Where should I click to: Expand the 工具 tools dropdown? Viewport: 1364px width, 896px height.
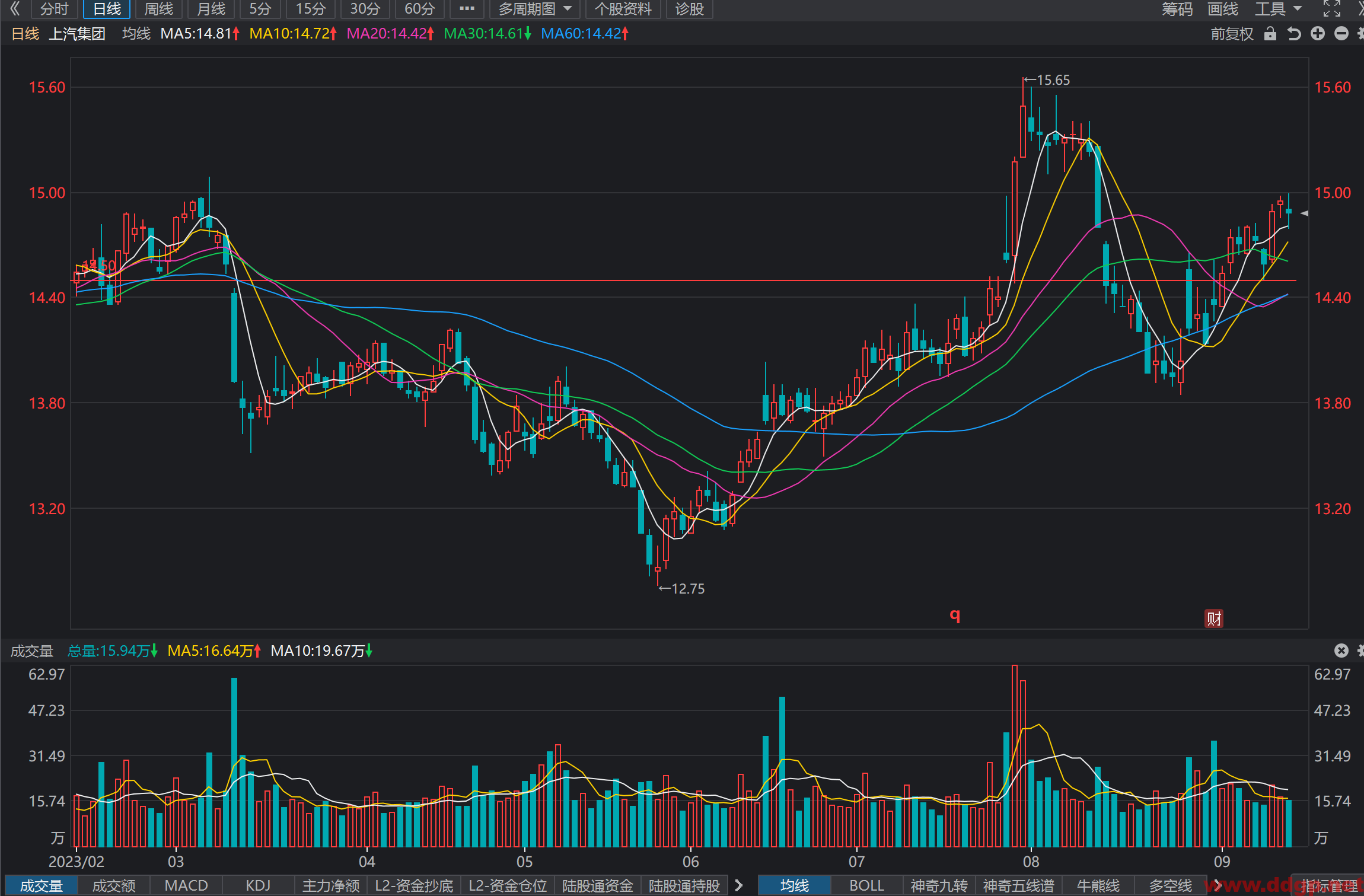[x=1278, y=9]
